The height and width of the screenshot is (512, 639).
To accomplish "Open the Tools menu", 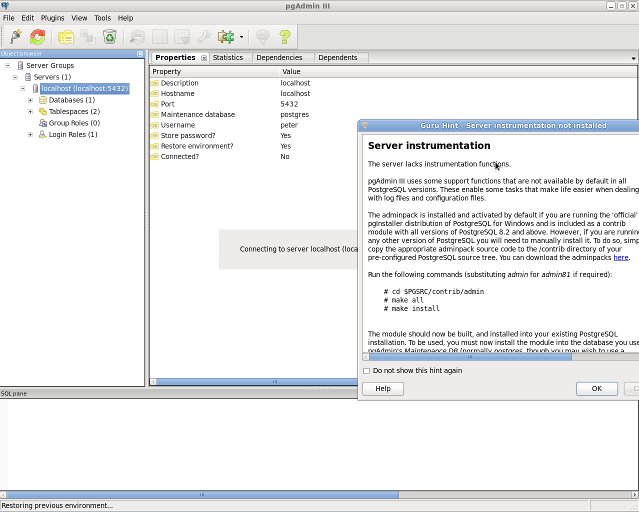I will pyautogui.click(x=102, y=18).
